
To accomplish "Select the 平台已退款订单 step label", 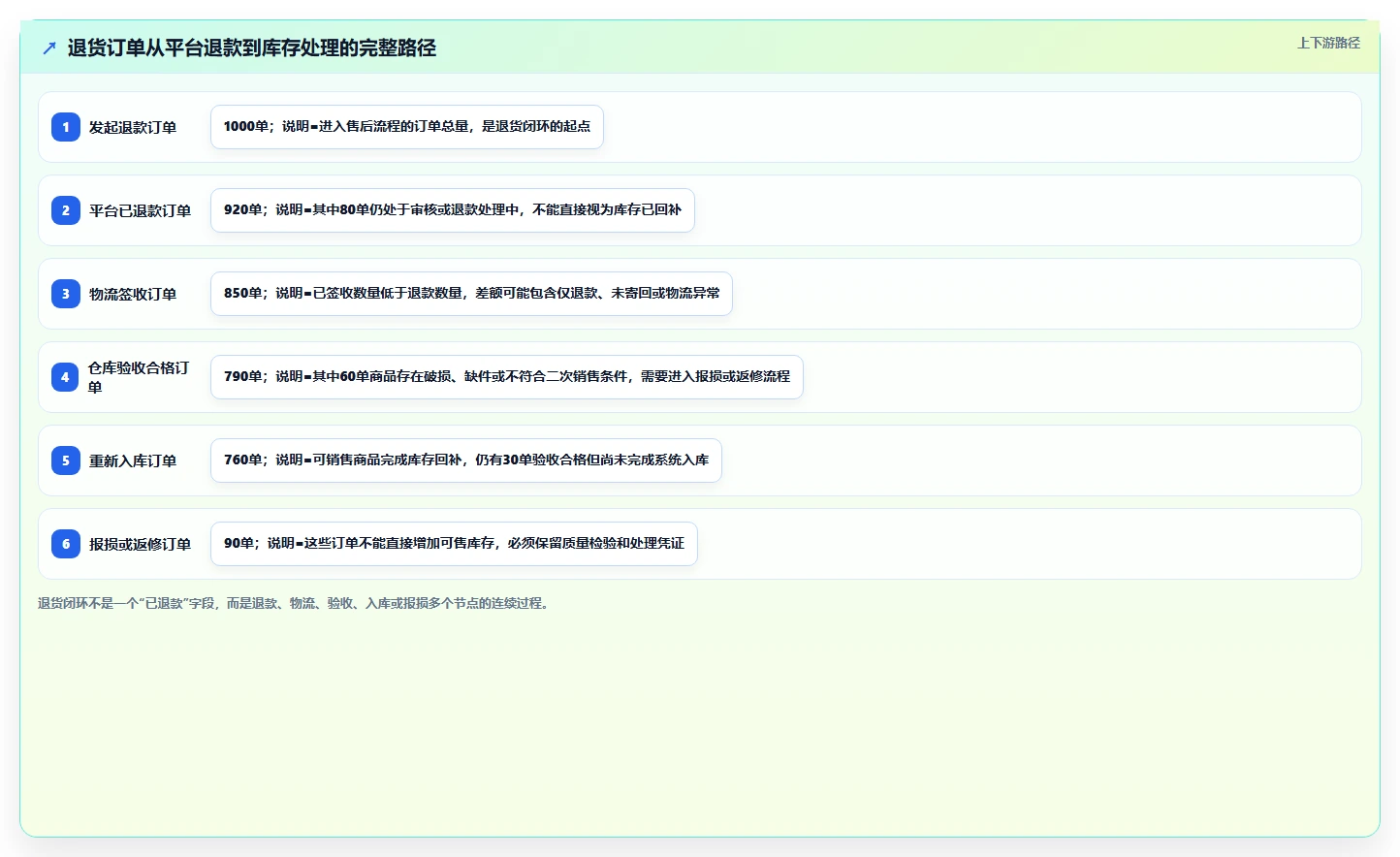I will click(140, 210).
